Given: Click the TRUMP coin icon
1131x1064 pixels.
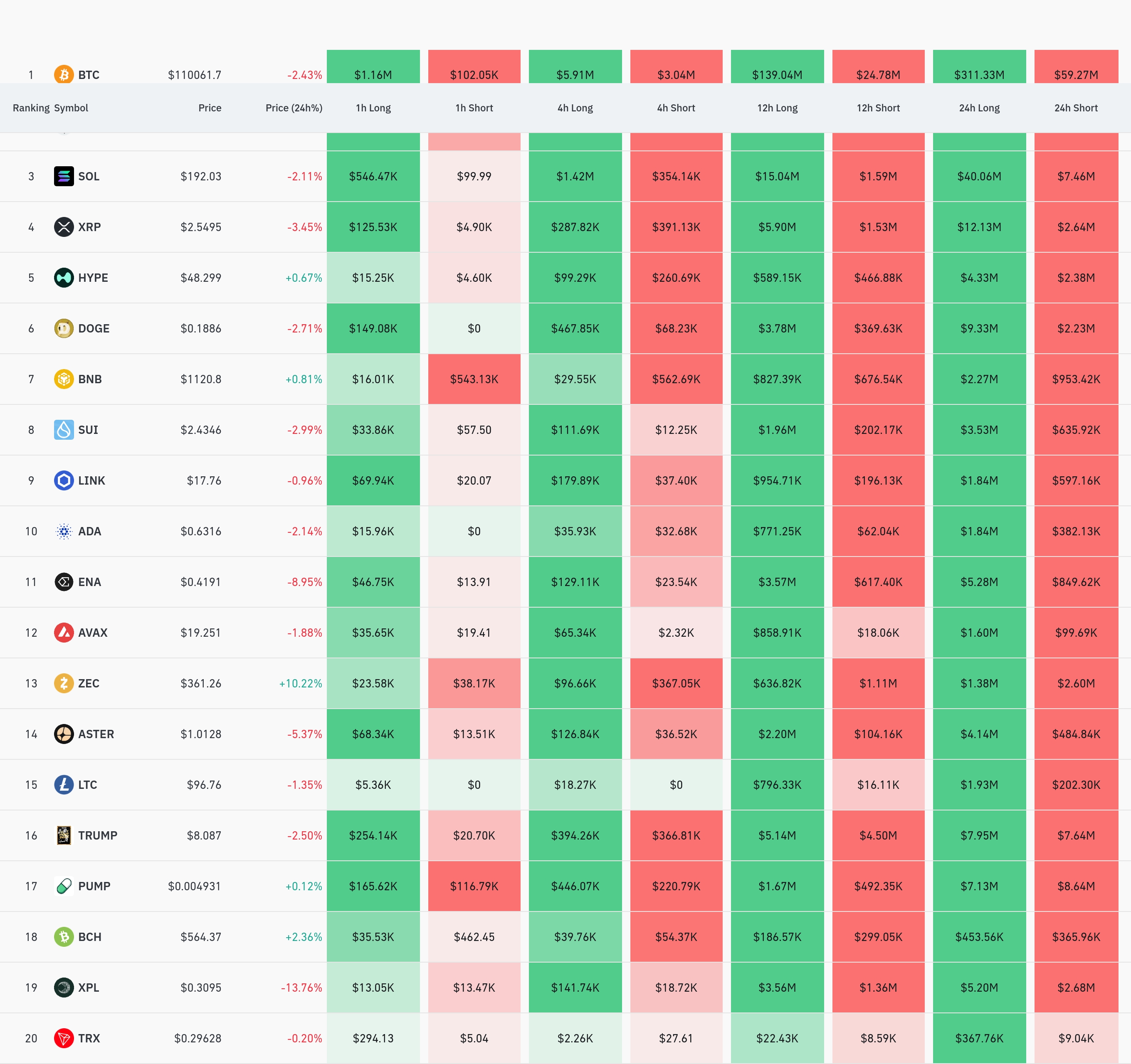Looking at the screenshot, I should tap(64, 835).
